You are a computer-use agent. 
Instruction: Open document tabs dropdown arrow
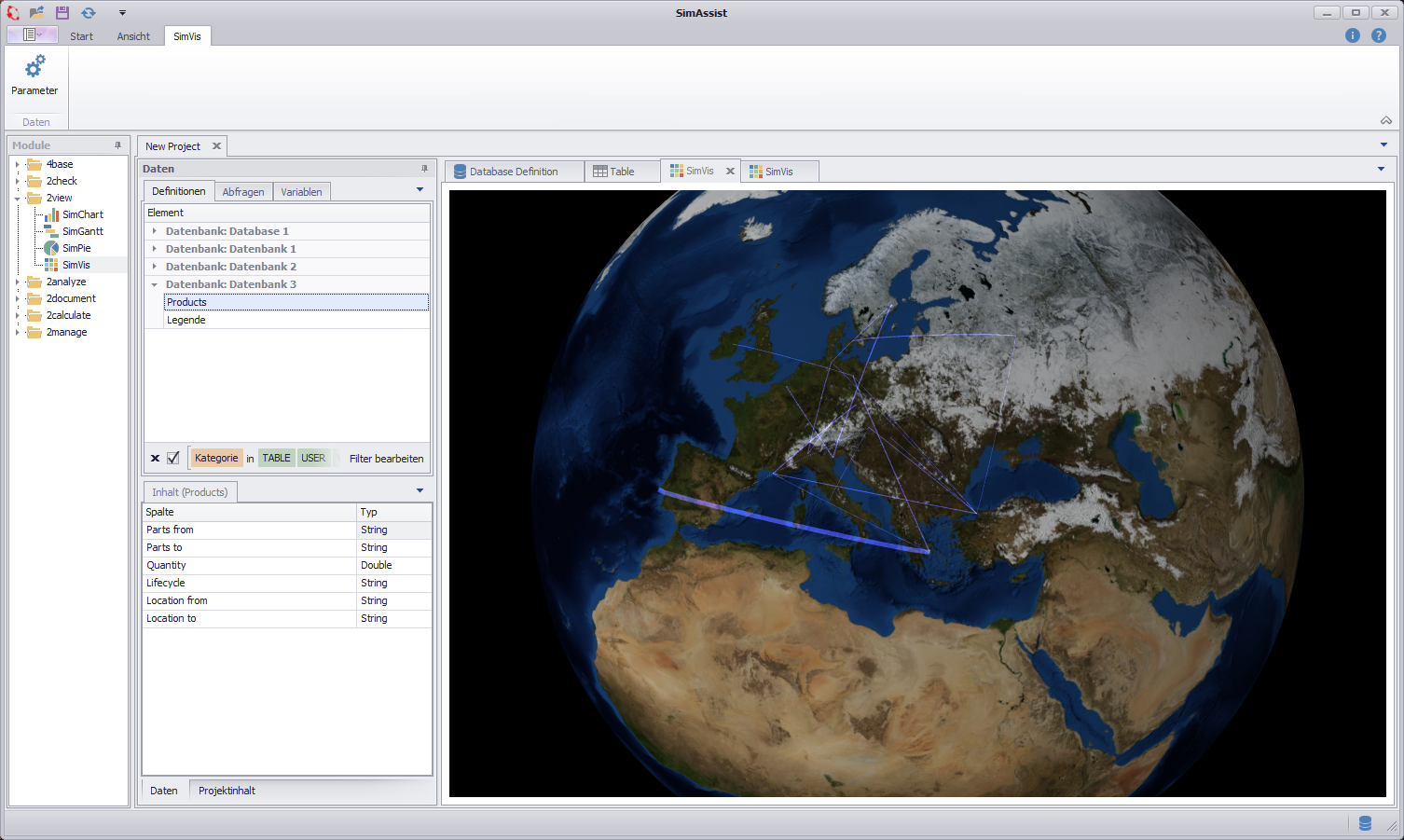[x=1381, y=169]
